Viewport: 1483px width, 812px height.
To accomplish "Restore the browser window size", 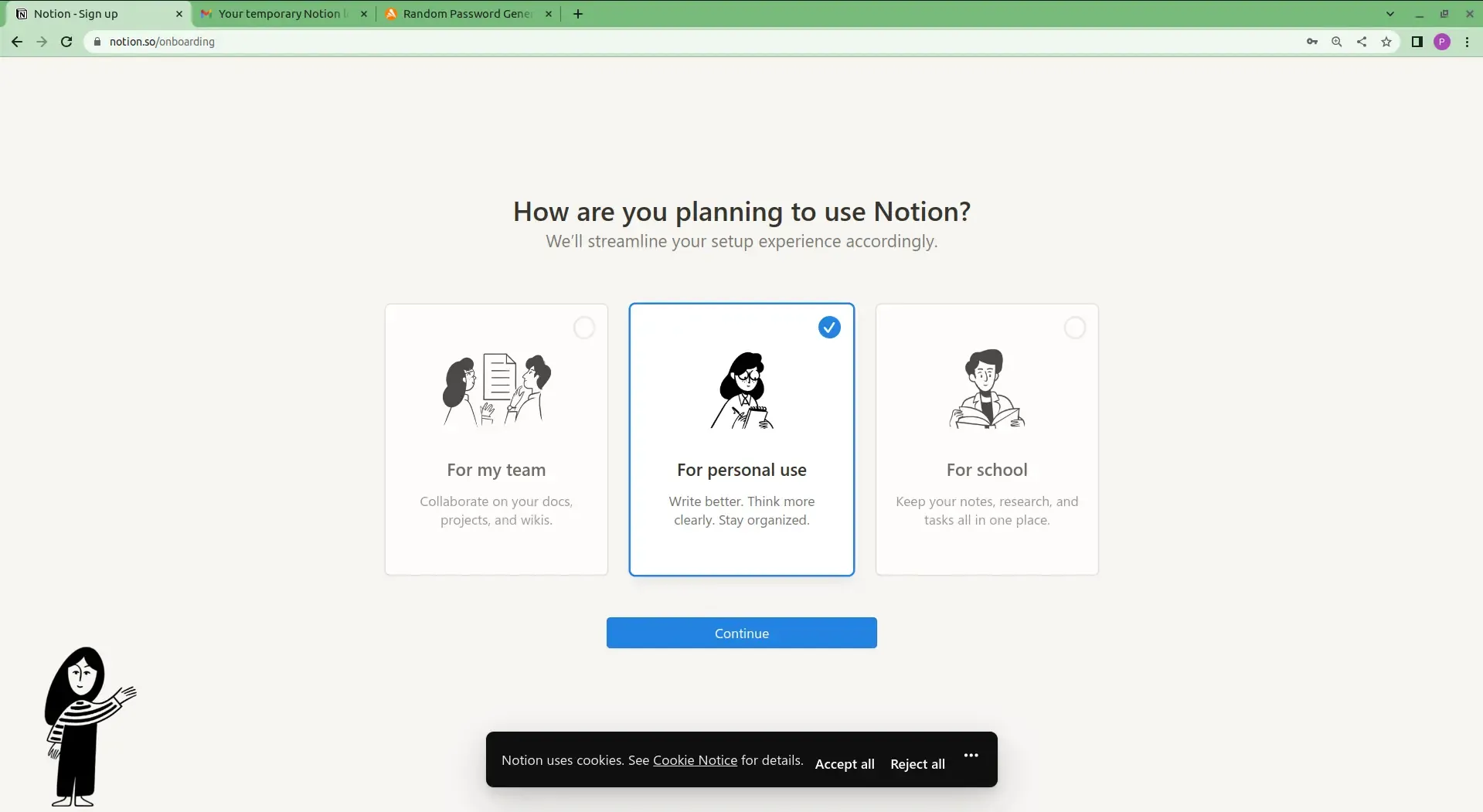I will [x=1444, y=14].
